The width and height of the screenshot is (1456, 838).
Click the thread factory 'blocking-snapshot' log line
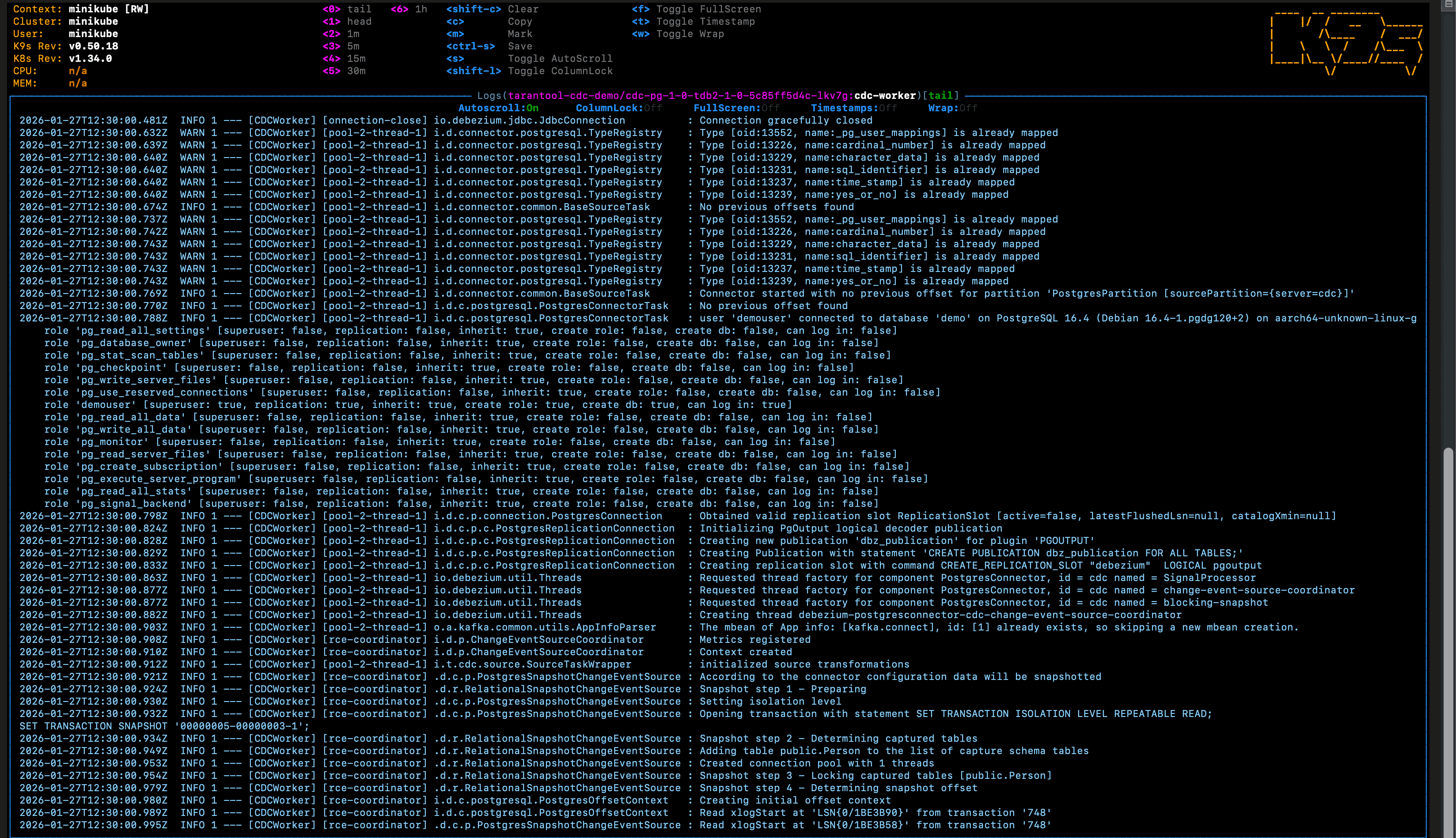click(x=644, y=603)
